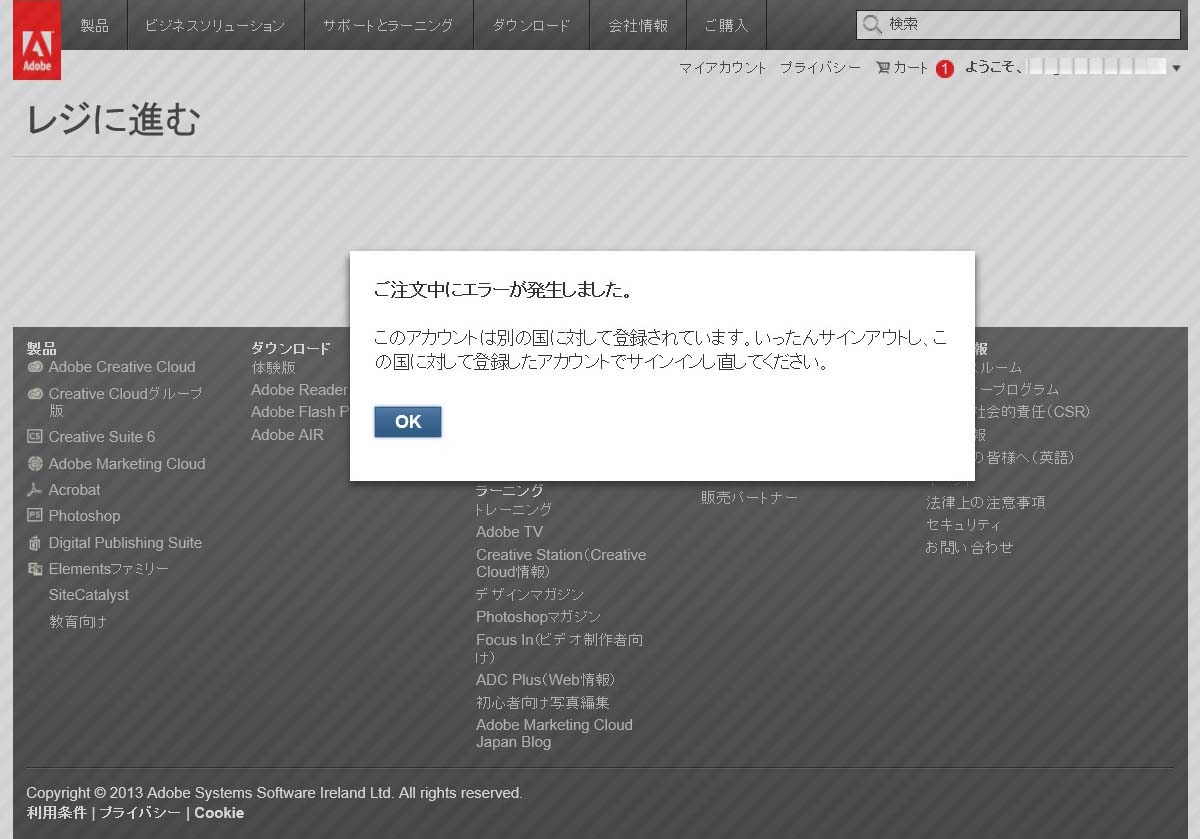Click the 検索 search field
The image size is (1200, 839).
pyautogui.click(x=1018, y=24)
